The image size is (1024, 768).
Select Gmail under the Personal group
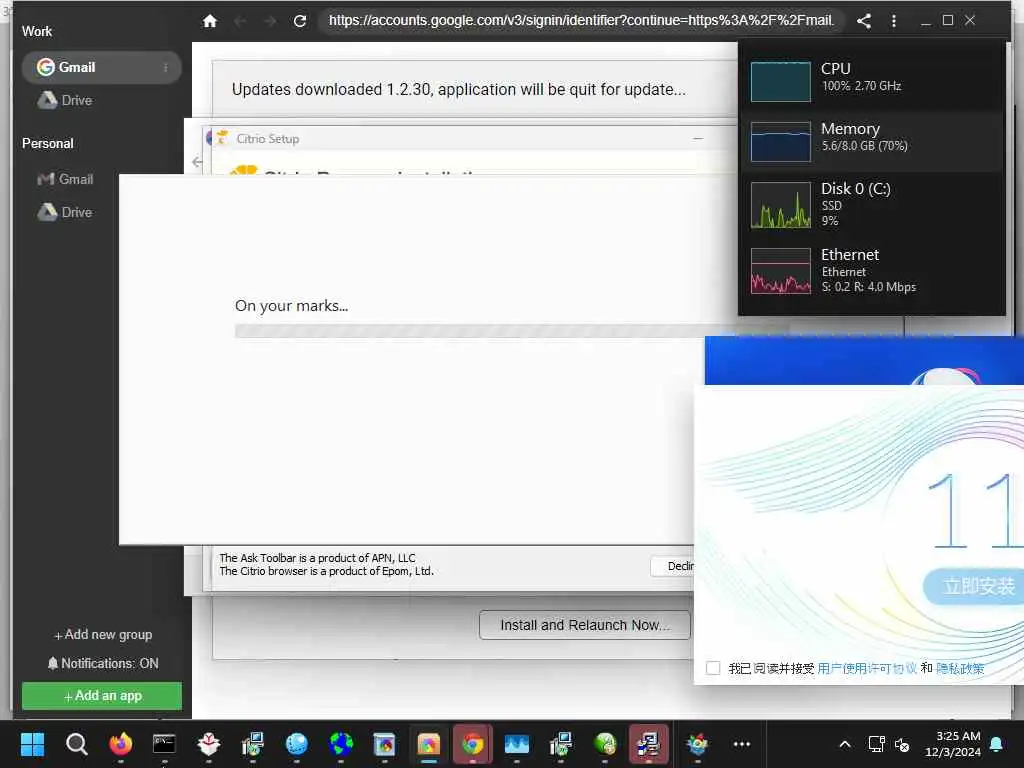click(65, 179)
